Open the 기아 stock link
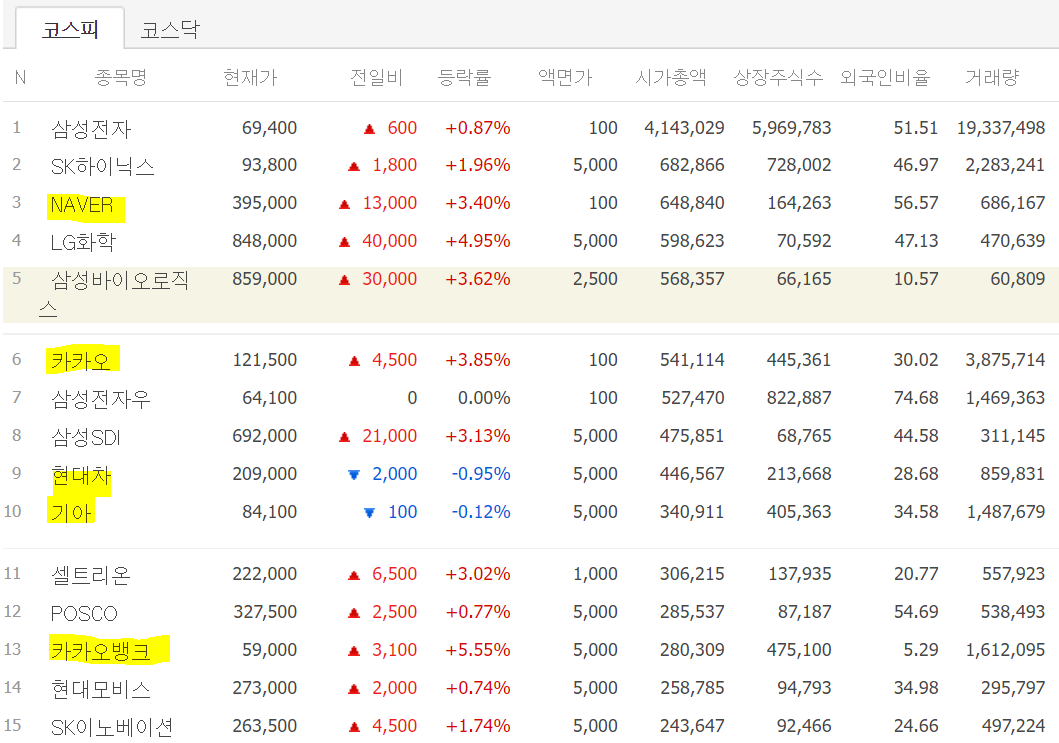 71,513
